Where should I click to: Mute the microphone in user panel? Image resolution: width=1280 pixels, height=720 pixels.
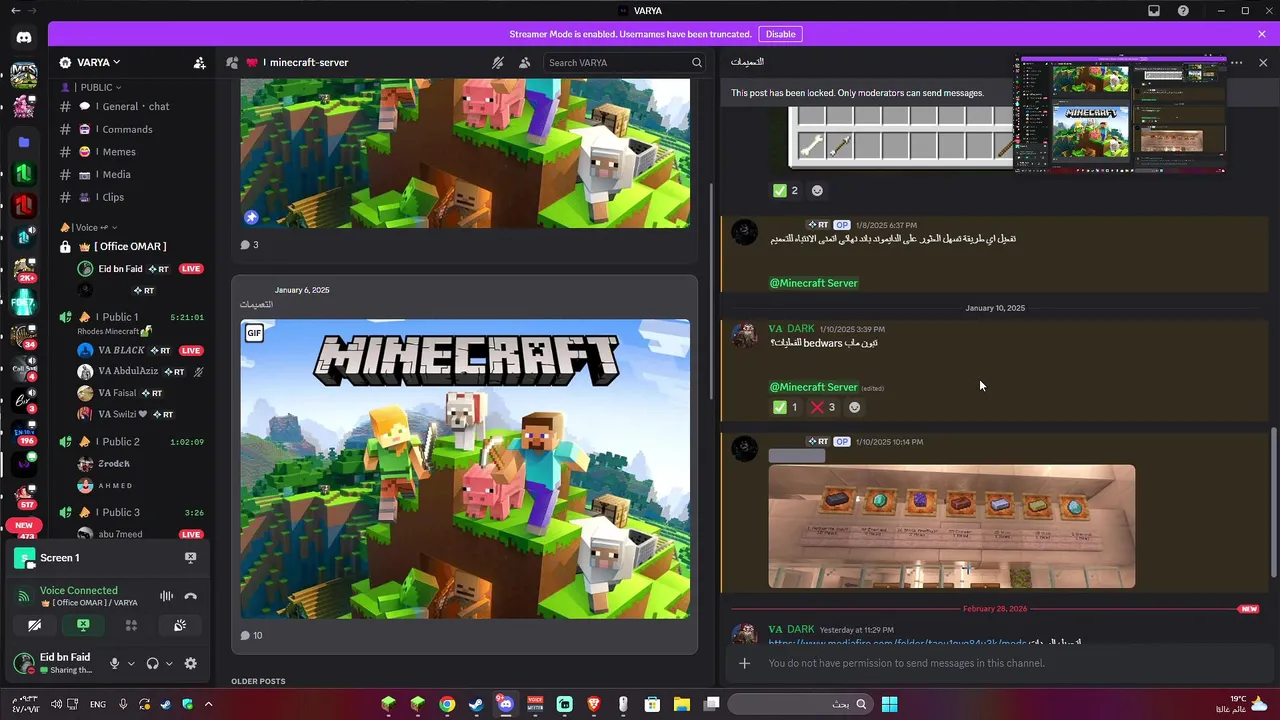(x=114, y=663)
